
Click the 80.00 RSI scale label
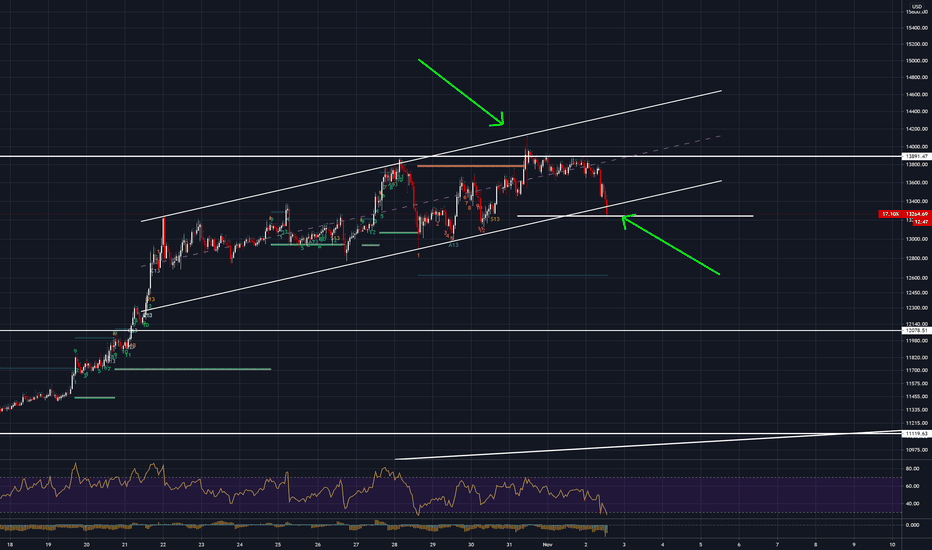(912, 469)
